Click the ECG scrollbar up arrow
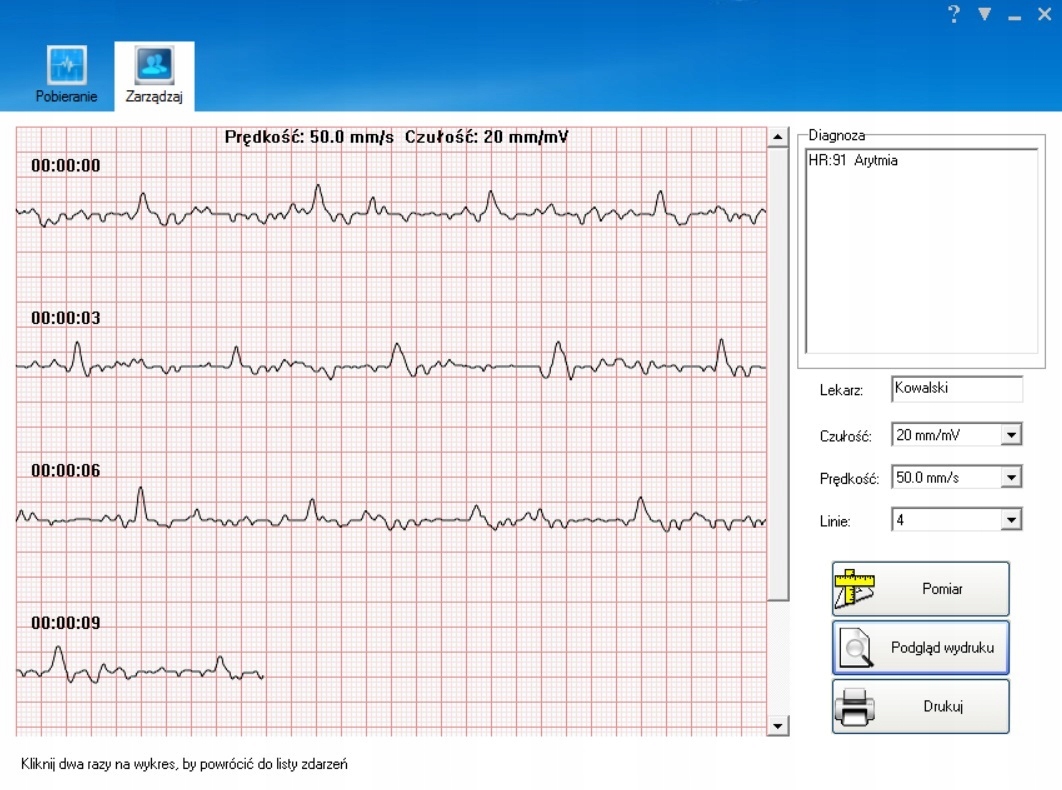1062x790 pixels. pos(778,137)
